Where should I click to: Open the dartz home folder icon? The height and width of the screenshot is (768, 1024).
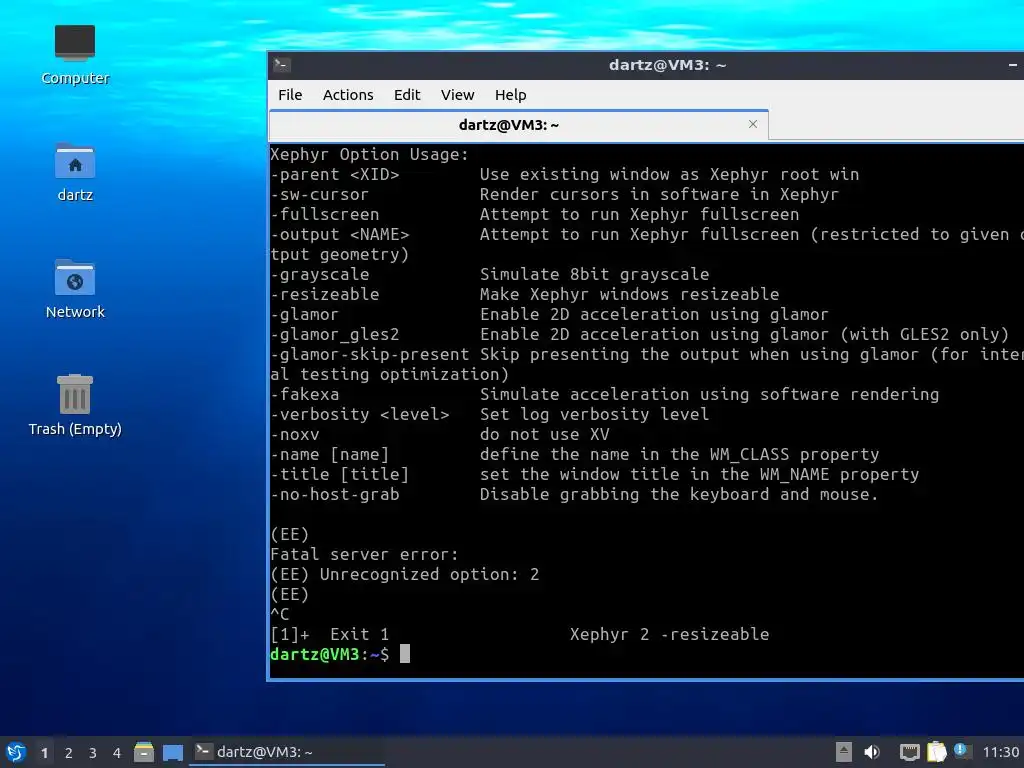coord(74,172)
